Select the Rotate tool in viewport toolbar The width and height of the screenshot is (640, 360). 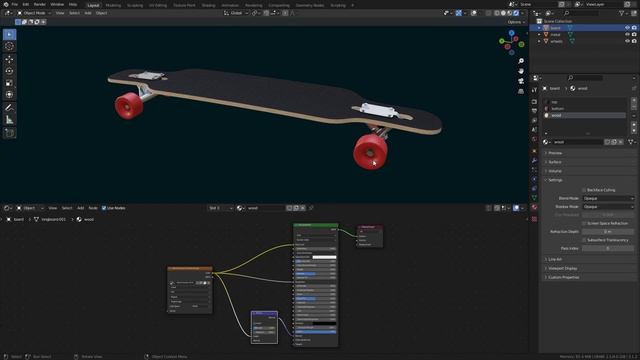tap(9, 71)
